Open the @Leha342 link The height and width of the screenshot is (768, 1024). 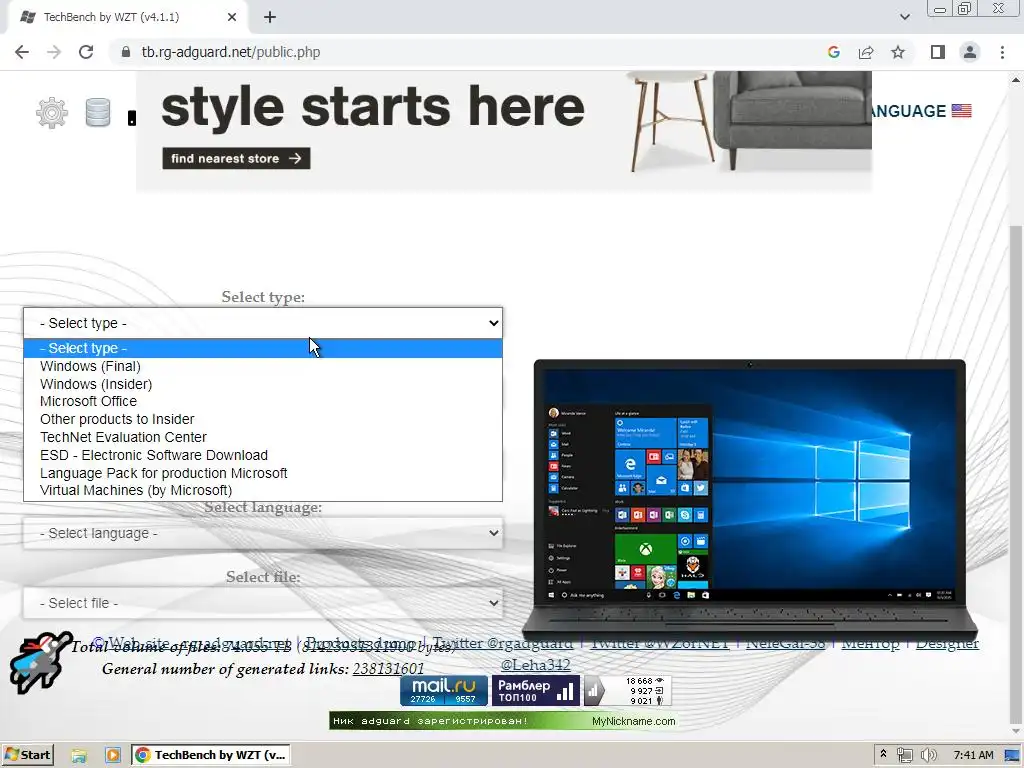point(536,665)
